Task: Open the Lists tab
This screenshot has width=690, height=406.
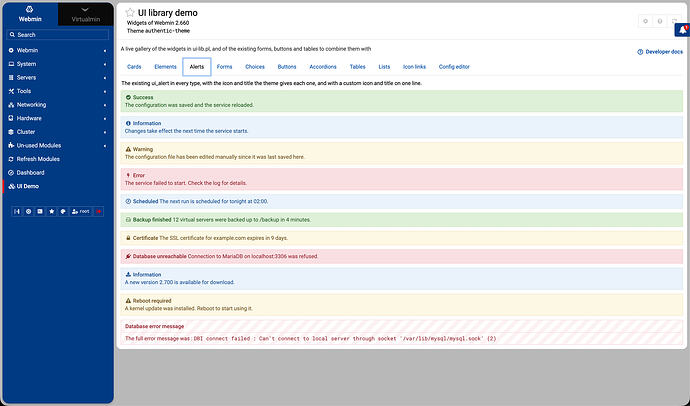Action: 384,67
